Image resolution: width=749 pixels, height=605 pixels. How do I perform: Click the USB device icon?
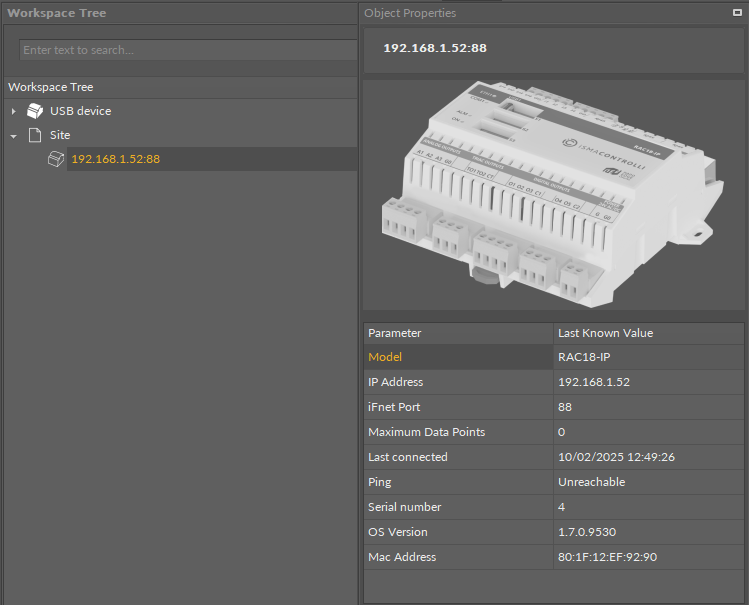point(34,111)
